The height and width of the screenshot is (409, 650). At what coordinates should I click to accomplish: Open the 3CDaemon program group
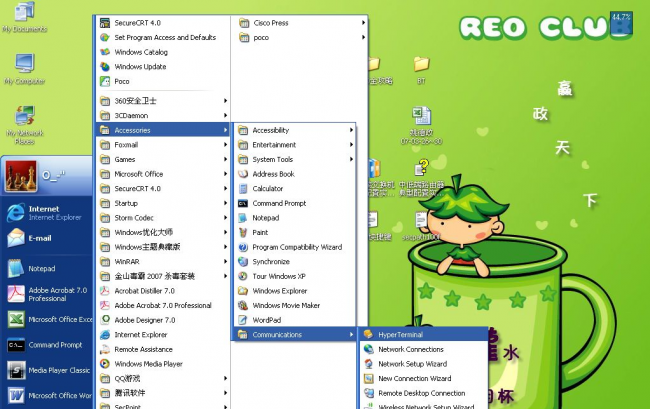[162, 116]
